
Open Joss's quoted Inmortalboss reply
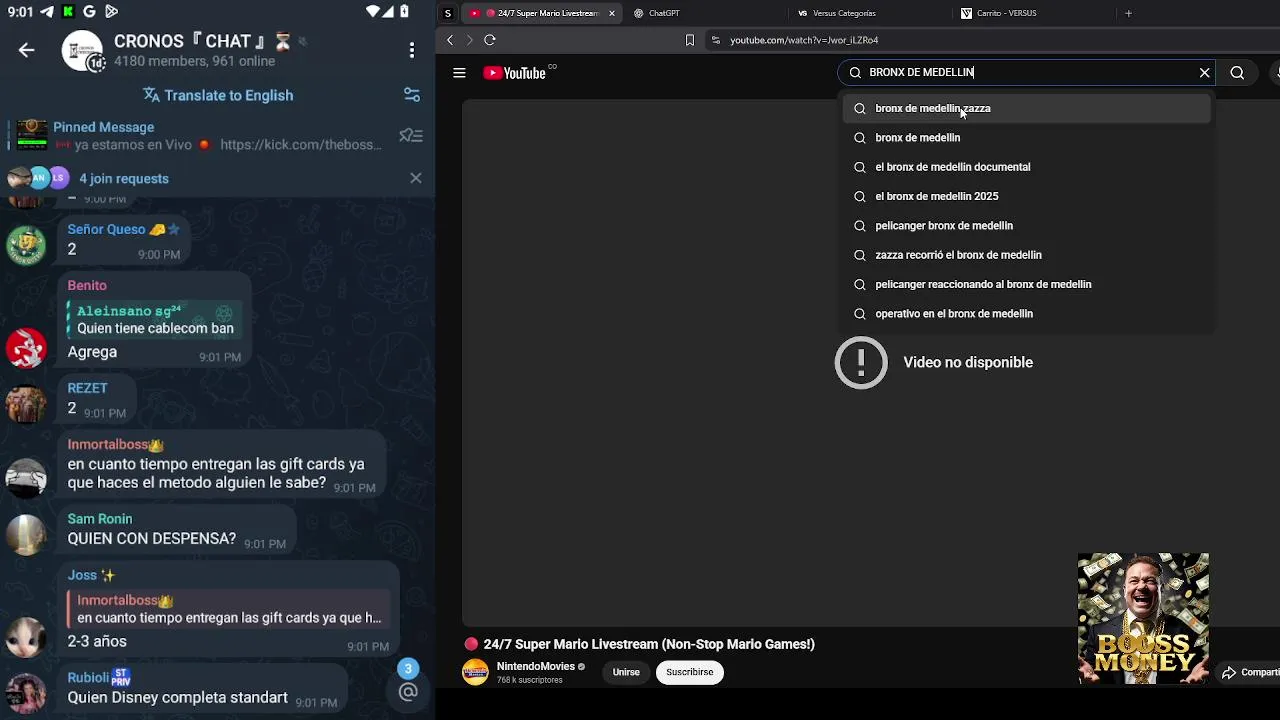[x=229, y=609]
